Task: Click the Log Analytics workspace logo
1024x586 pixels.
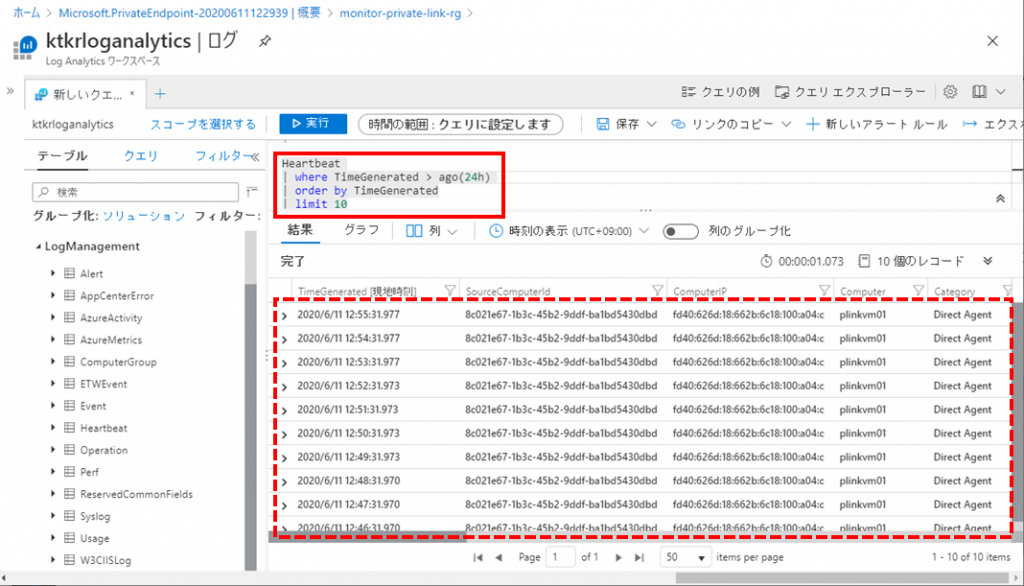Action: 24,48
